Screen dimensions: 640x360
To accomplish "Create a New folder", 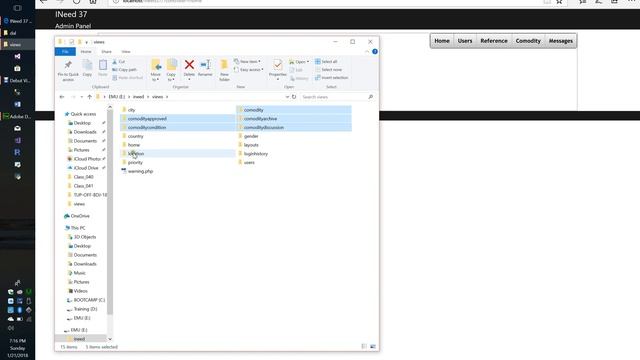I will pos(224,70).
